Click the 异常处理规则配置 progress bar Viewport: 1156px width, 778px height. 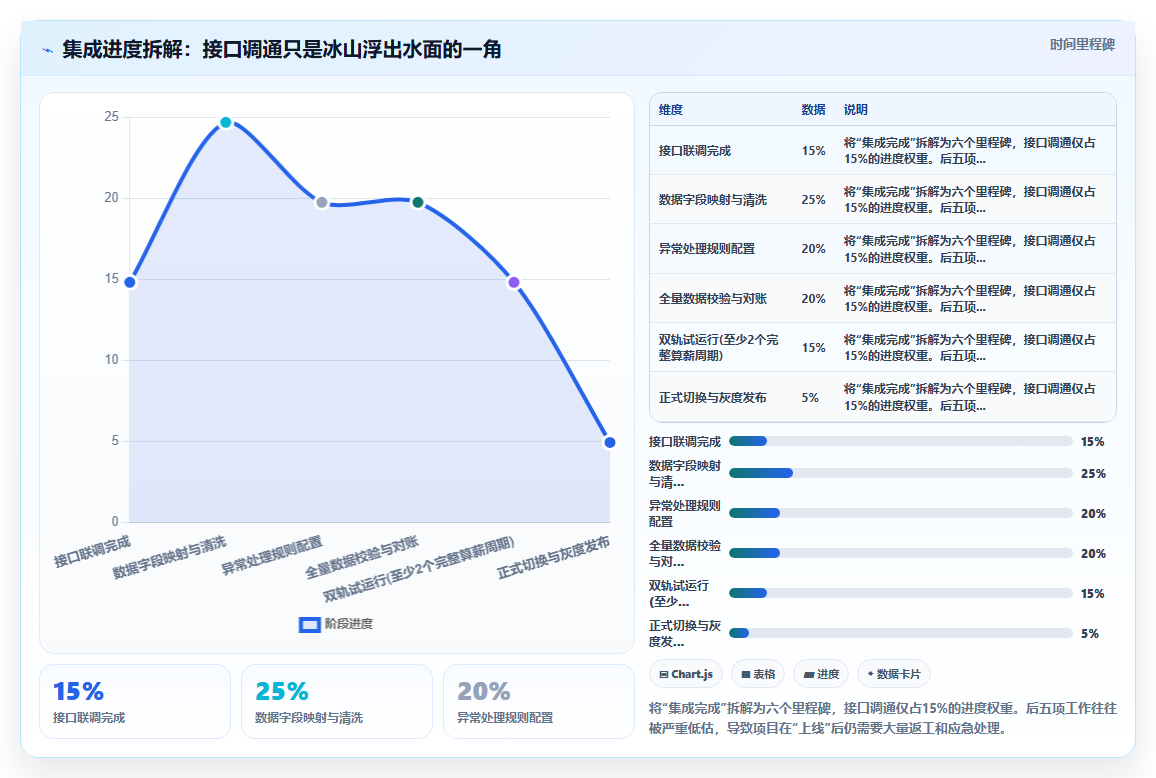coord(900,513)
